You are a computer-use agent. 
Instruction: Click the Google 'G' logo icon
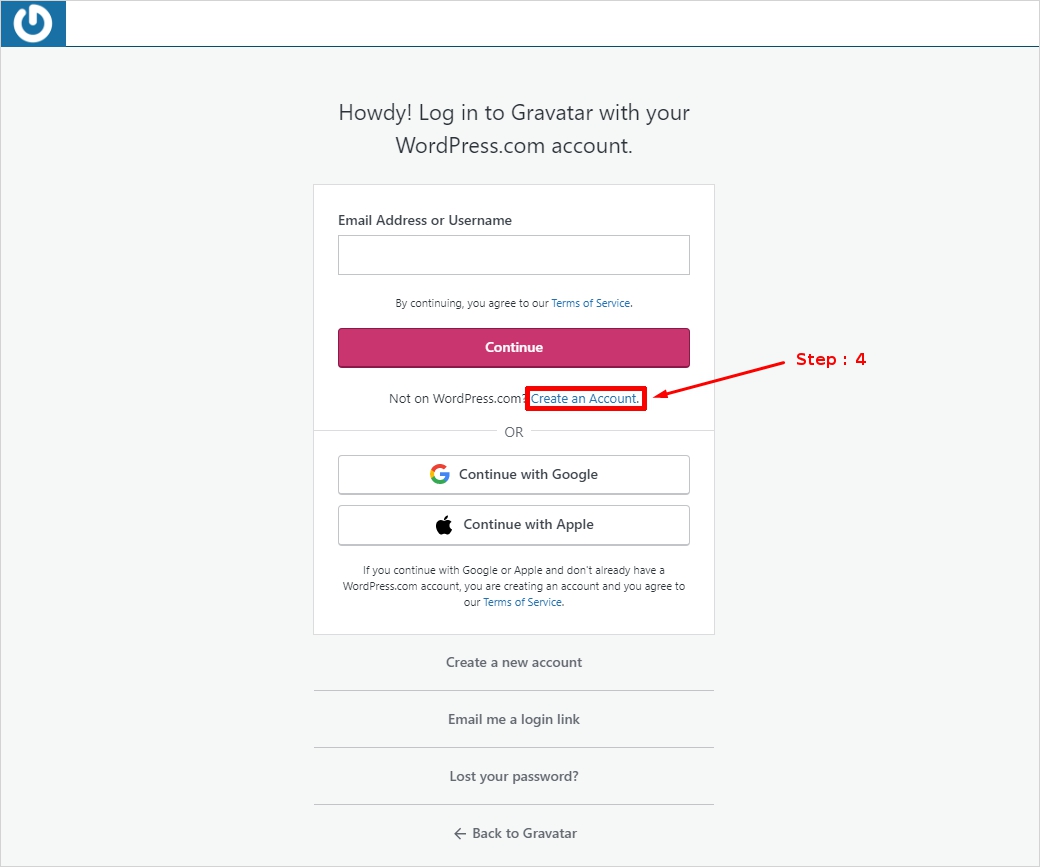[440, 474]
